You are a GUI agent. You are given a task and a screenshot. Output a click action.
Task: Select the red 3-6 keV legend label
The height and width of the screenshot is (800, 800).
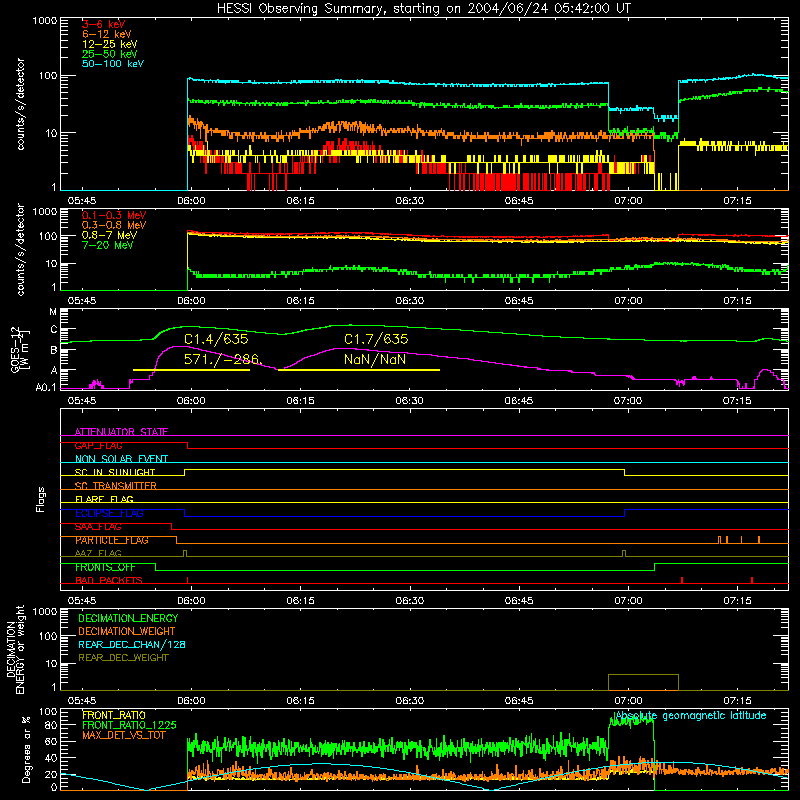point(104,24)
